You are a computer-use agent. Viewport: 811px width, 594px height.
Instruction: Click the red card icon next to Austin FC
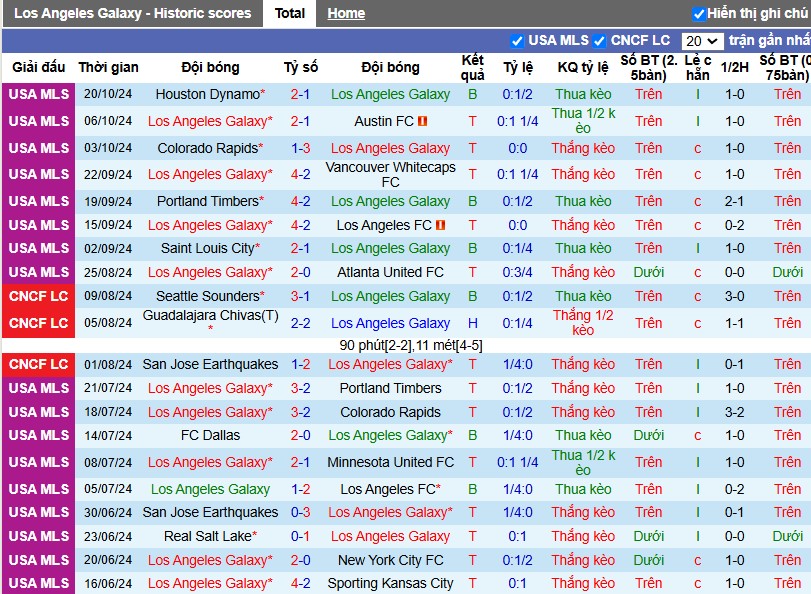coord(423,121)
